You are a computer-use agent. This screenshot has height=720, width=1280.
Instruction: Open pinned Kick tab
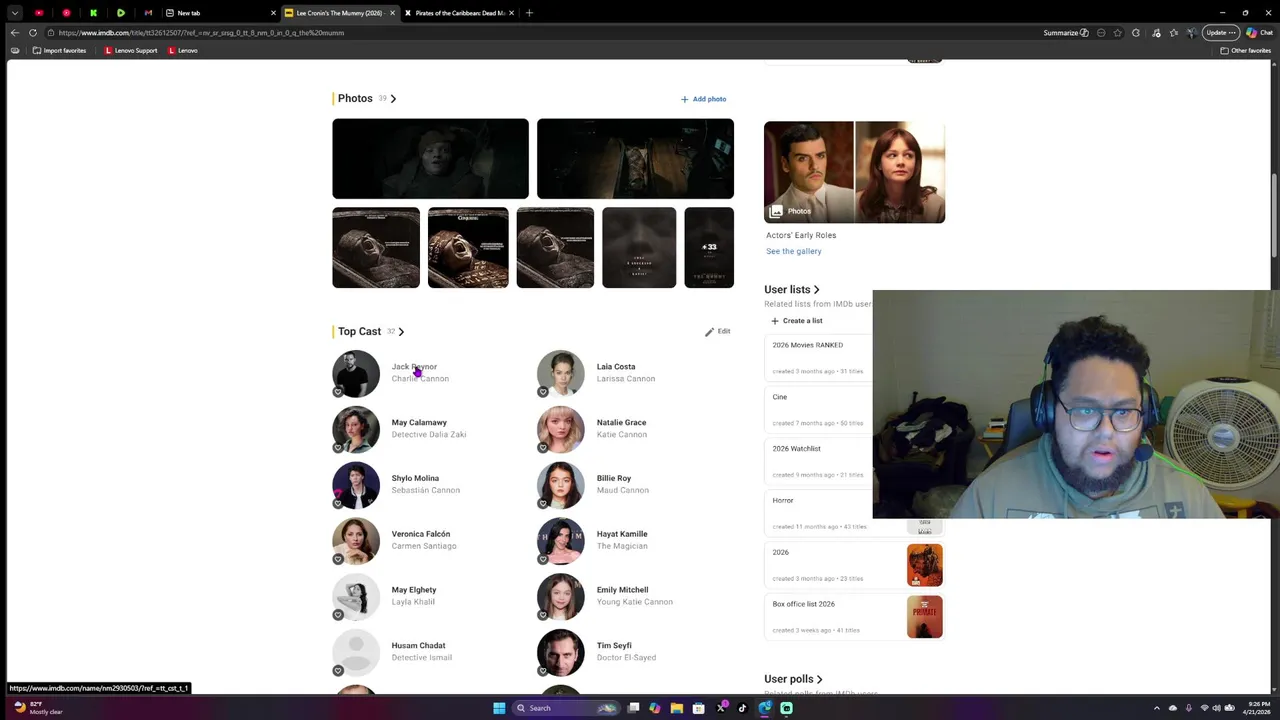93,13
